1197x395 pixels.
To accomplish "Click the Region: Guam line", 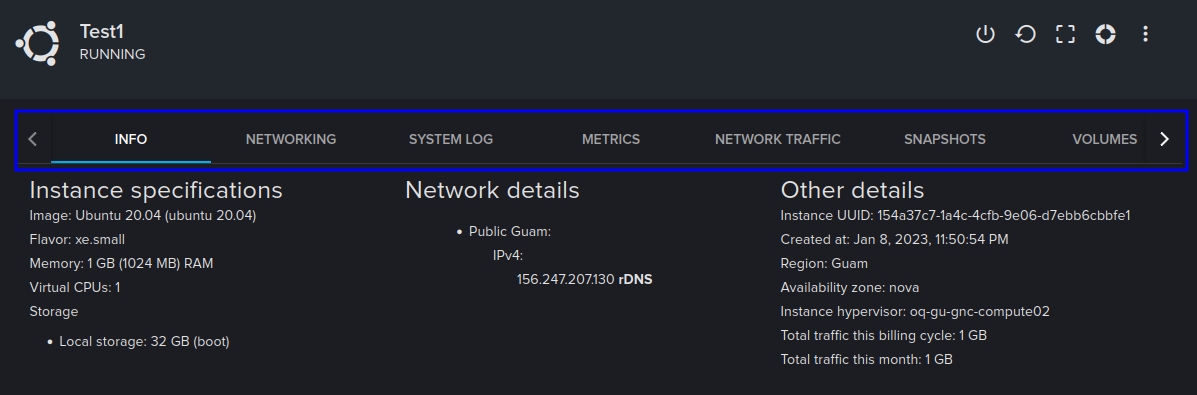I will (824, 264).
